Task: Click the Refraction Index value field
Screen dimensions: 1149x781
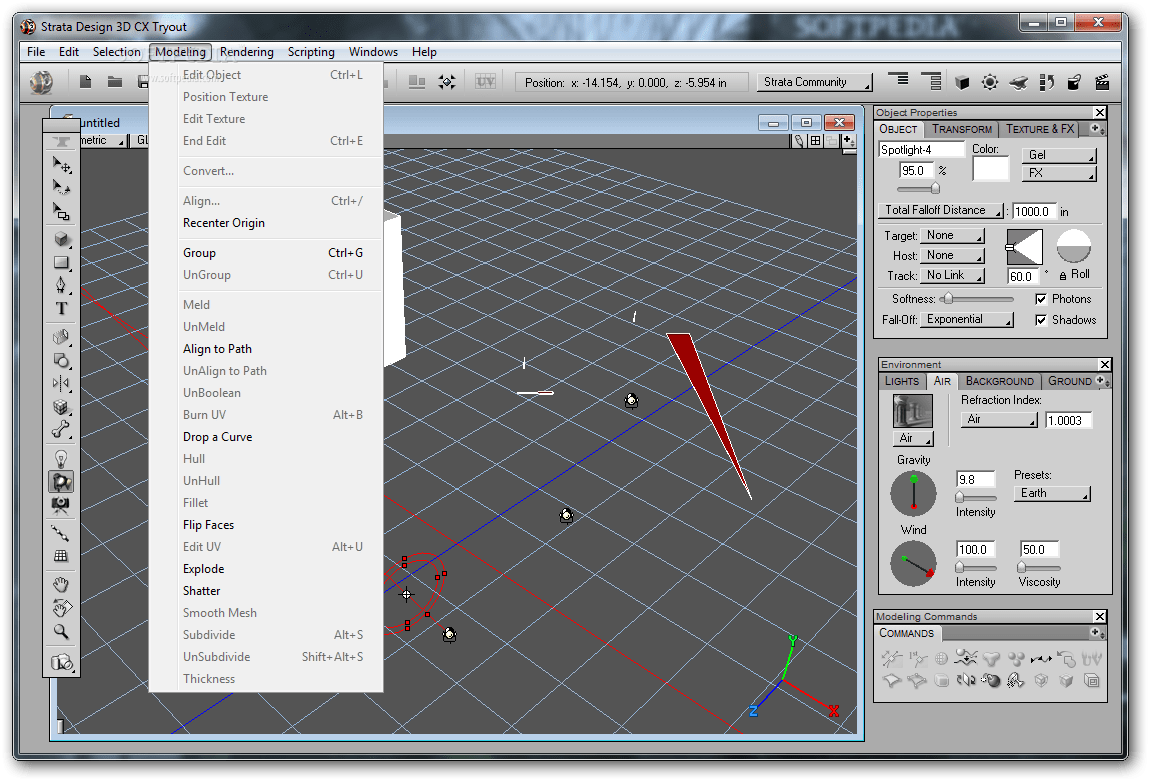Action: pos(1068,421)
